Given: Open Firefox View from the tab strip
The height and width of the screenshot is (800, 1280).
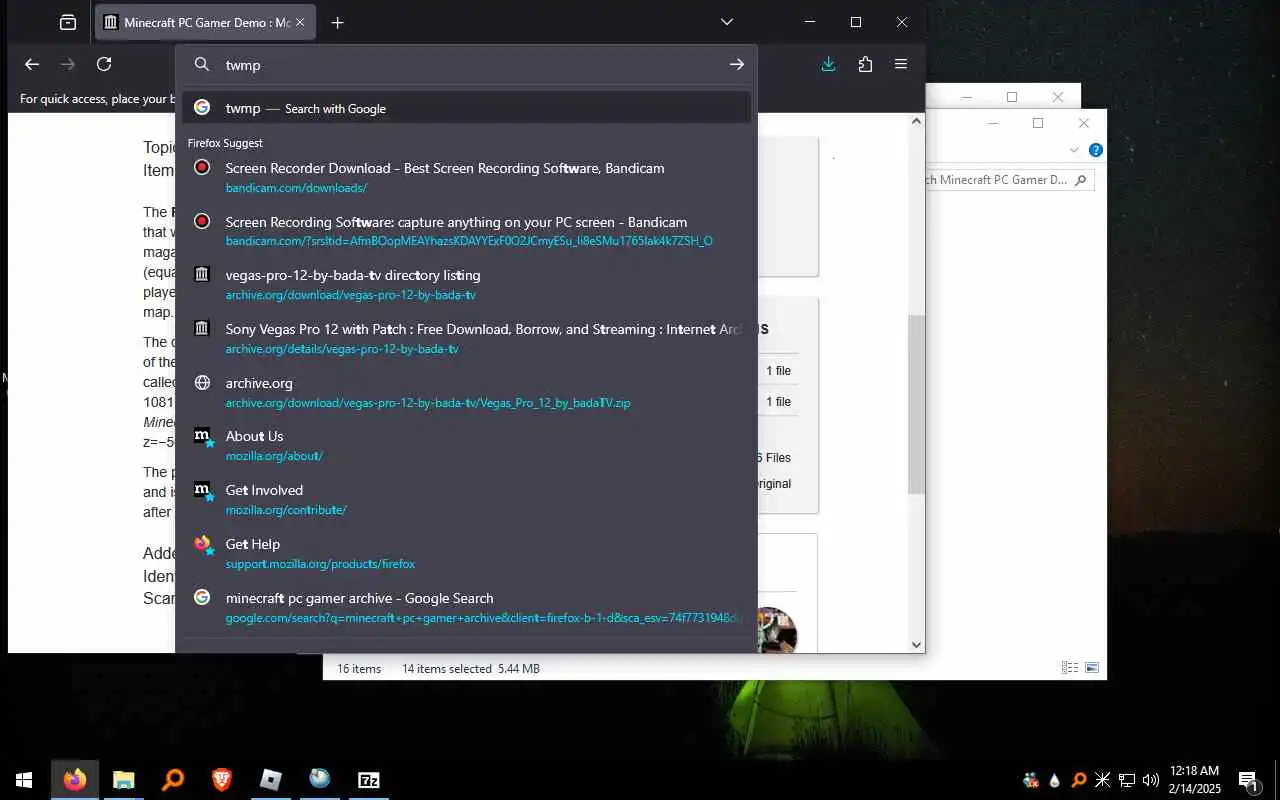Looking at the screenshot, I should point(68,22).
